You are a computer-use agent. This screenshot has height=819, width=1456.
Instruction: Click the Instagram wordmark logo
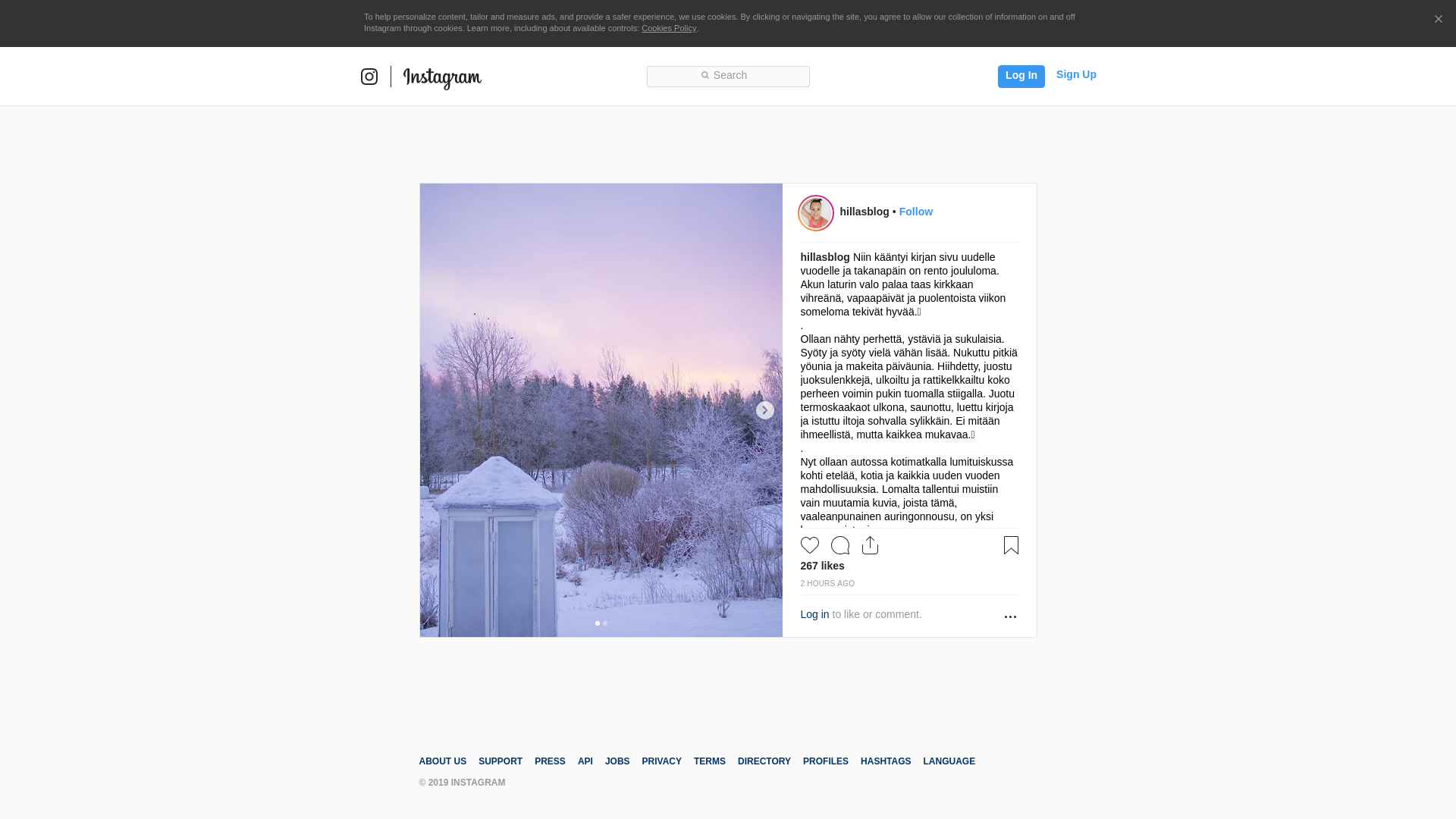pyautogui.click(x=442, y=78)
